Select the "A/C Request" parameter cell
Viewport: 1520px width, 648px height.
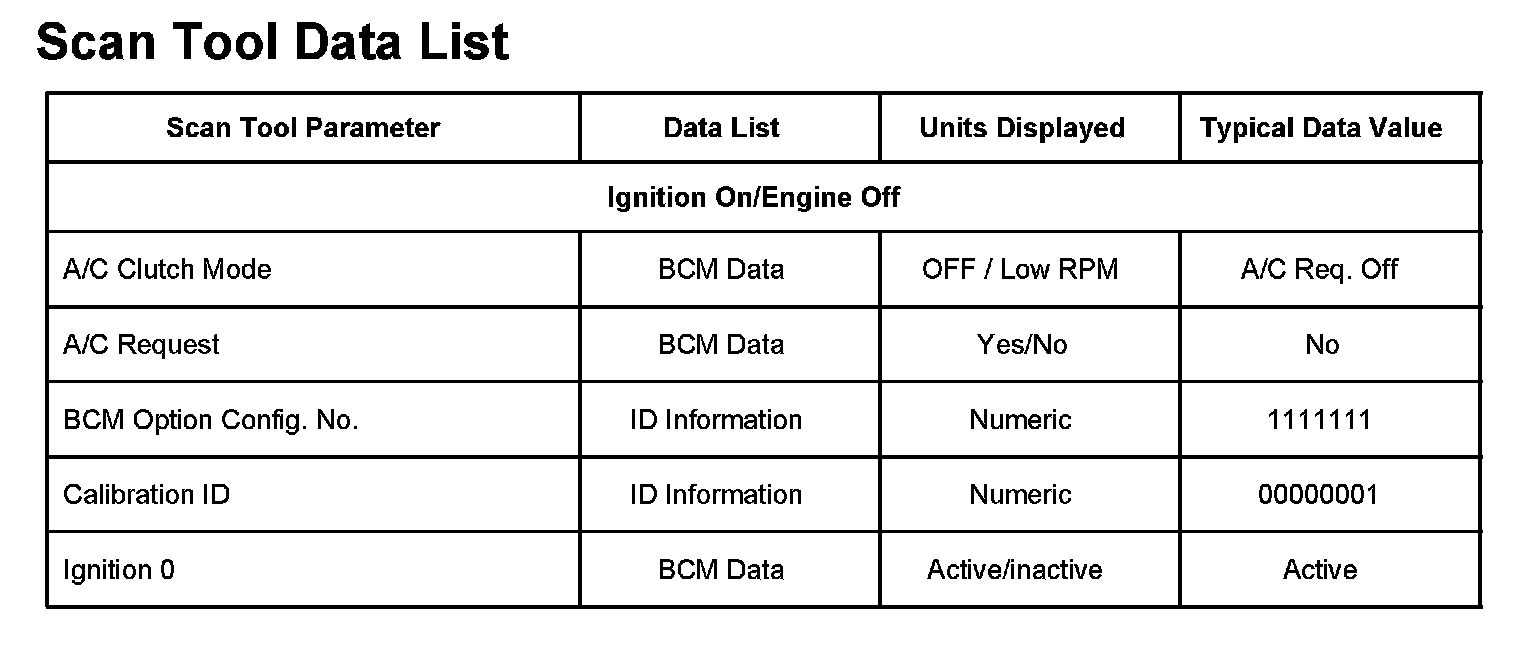pyautogui.click(x=141, y=345)
